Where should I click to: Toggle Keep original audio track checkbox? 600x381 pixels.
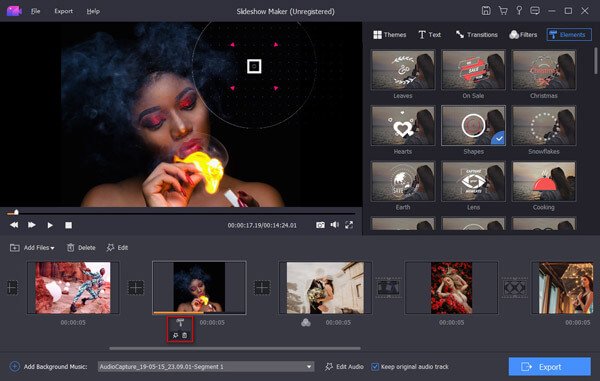(x=375, y=367)
